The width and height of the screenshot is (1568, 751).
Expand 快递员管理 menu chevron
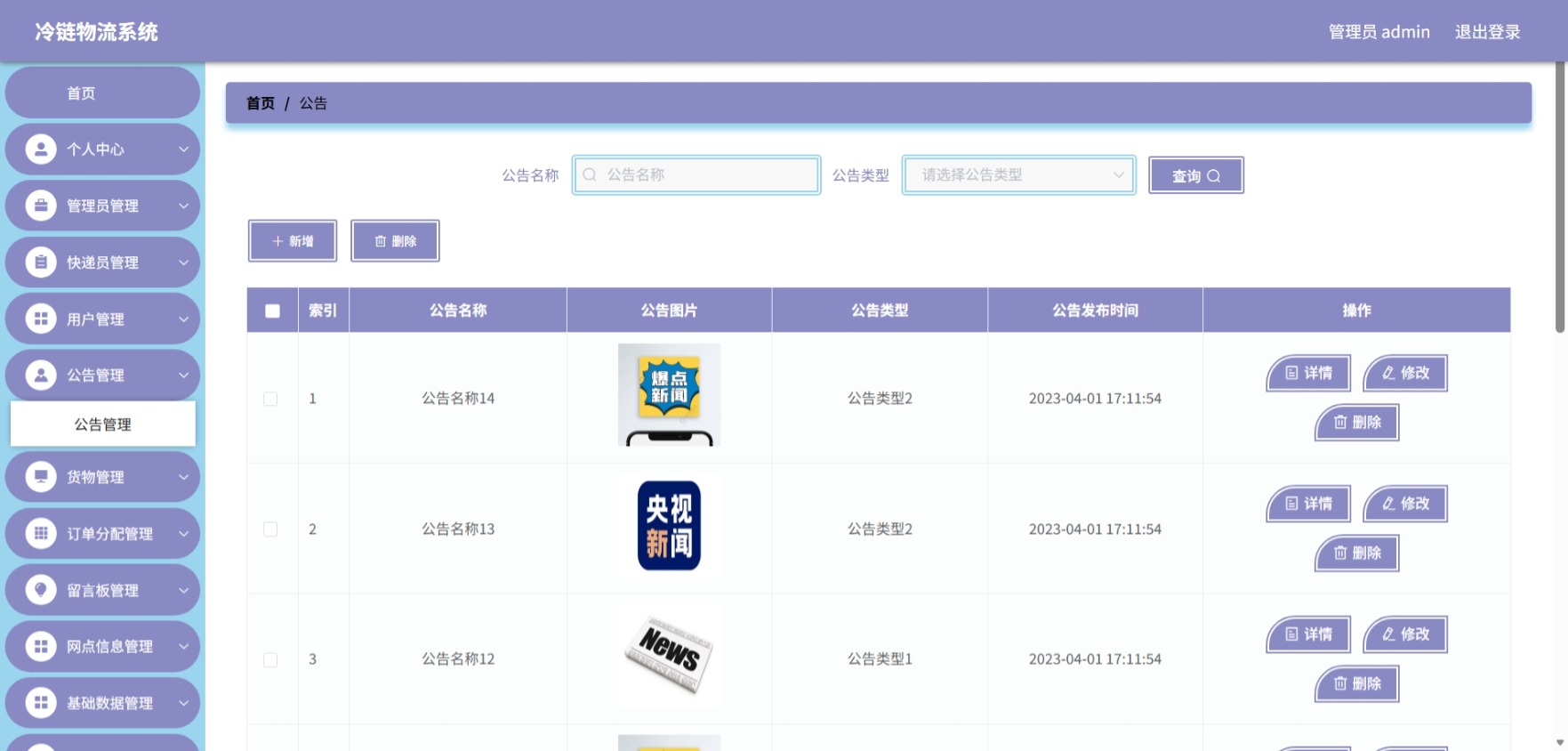coord(183,262)
